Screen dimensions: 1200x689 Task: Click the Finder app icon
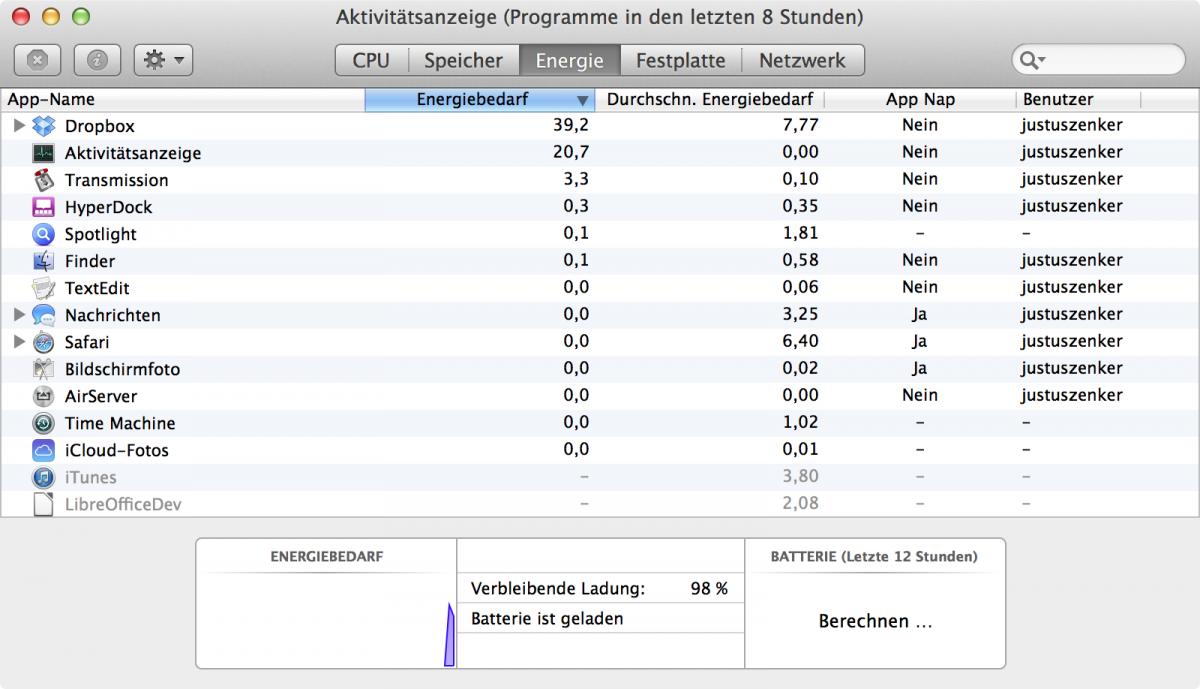tap(43, 261)
